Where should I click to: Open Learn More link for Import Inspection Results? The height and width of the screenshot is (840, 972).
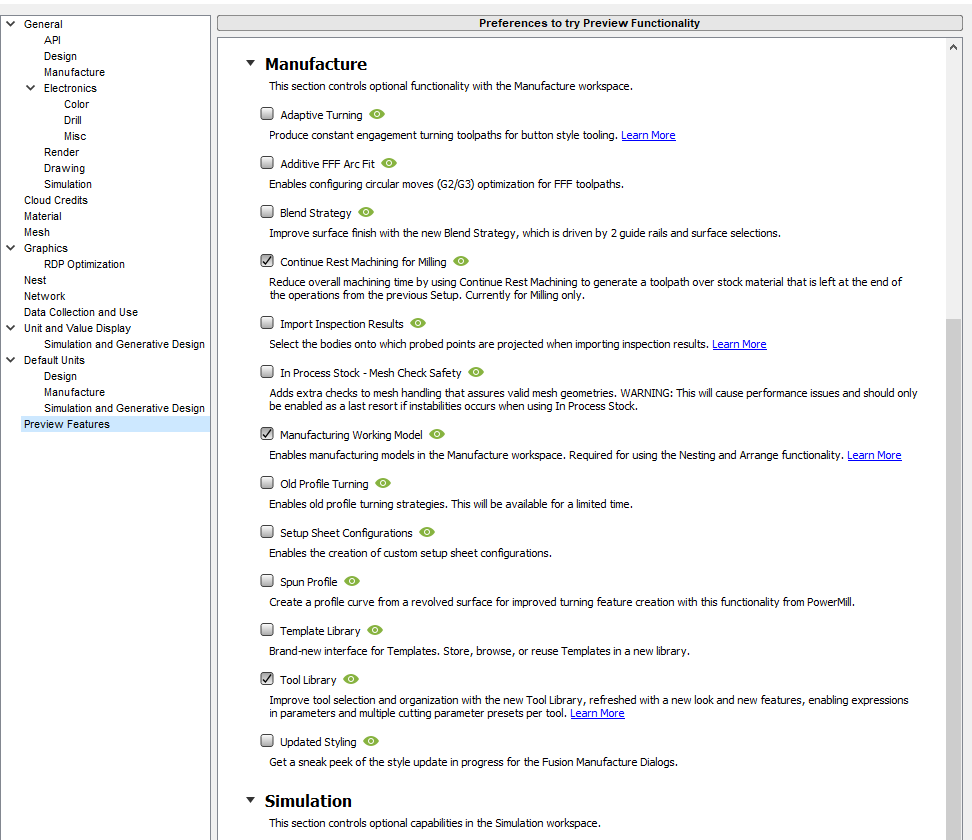pos(739,344)
